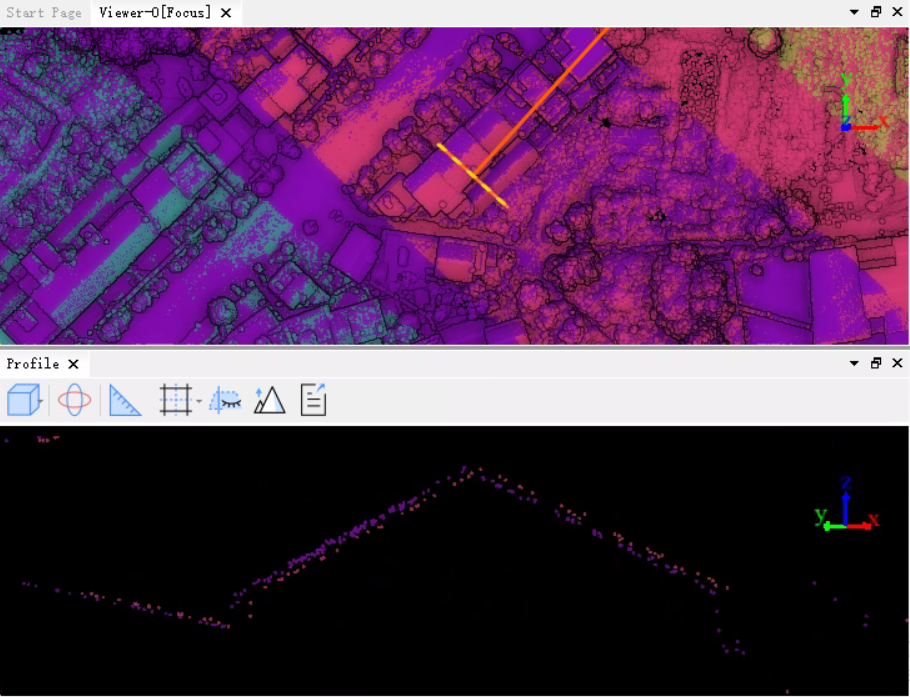Switch to the Start Page tab
The width and height of the screenshot is (910, 697).
(43, 13)
